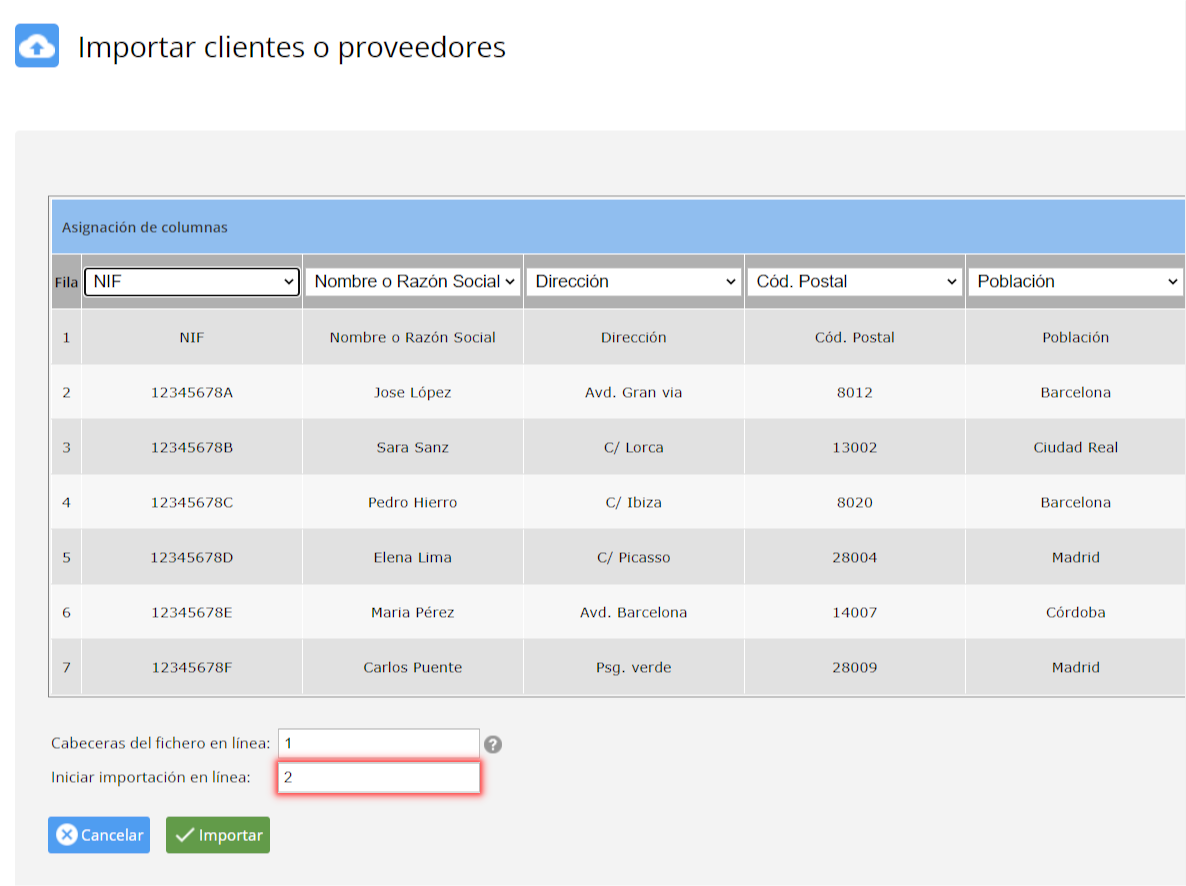Click Madrid in Elena Lima row

tap(1076, 558)
